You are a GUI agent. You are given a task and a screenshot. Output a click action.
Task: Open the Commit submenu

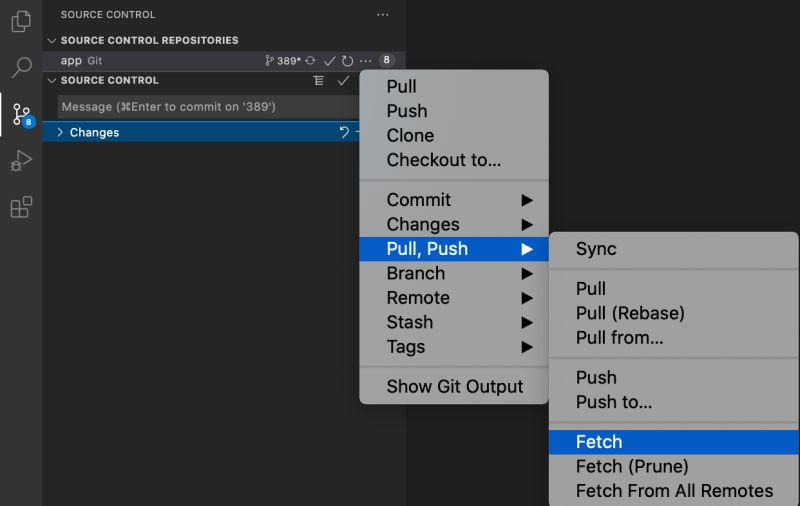pyautogui.click(x=454, y=200)
